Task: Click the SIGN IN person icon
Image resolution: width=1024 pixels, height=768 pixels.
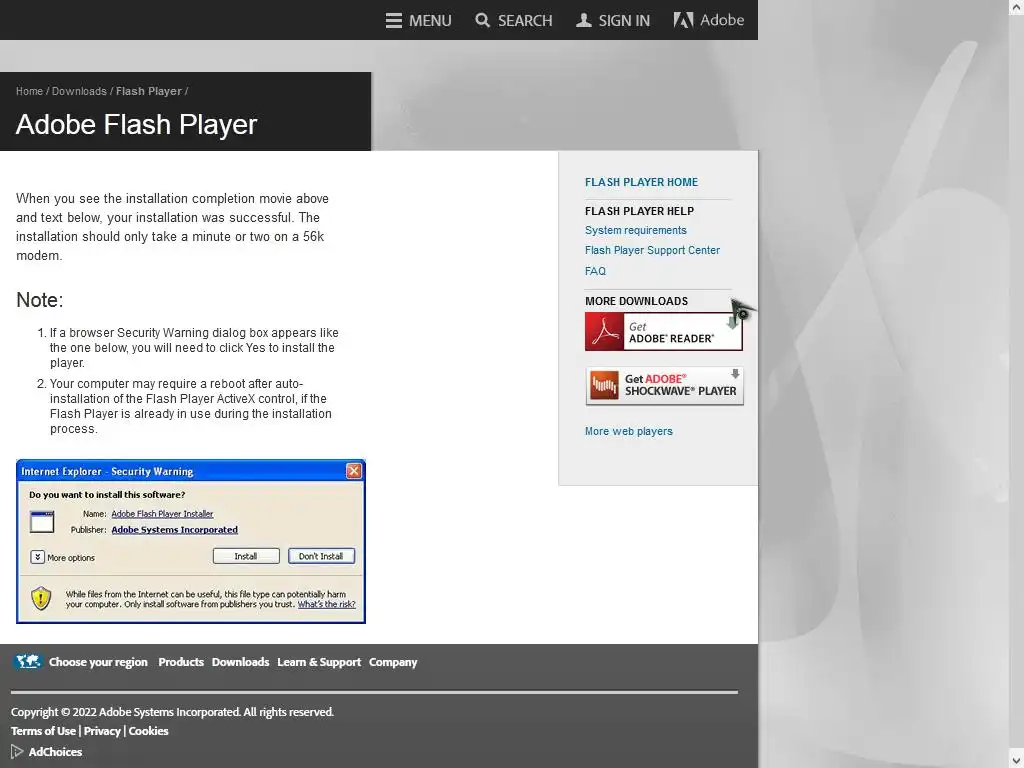Action: 584,20
